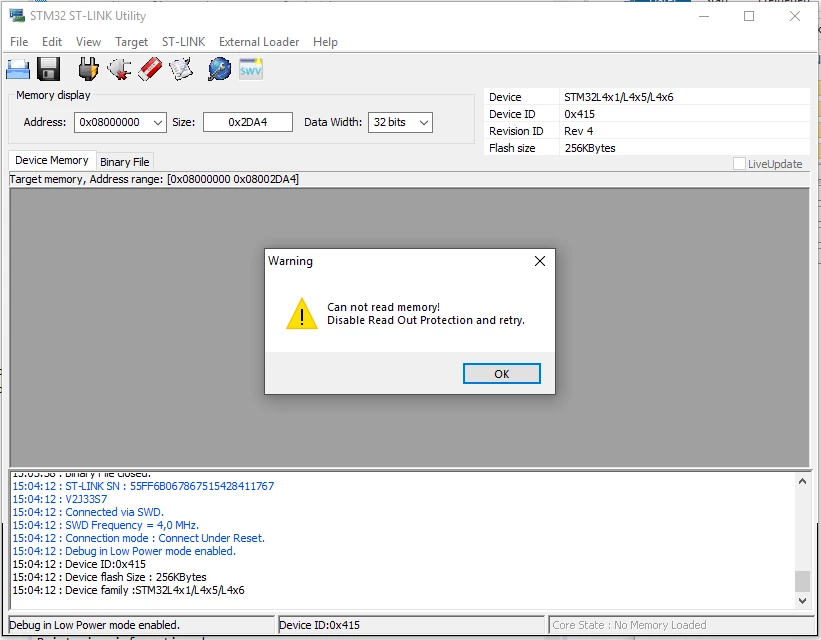This screenshot has height=640, width=821.
Task: Click the STM32 ST-LINK Utility app icon
Action: tap(17, 16)
